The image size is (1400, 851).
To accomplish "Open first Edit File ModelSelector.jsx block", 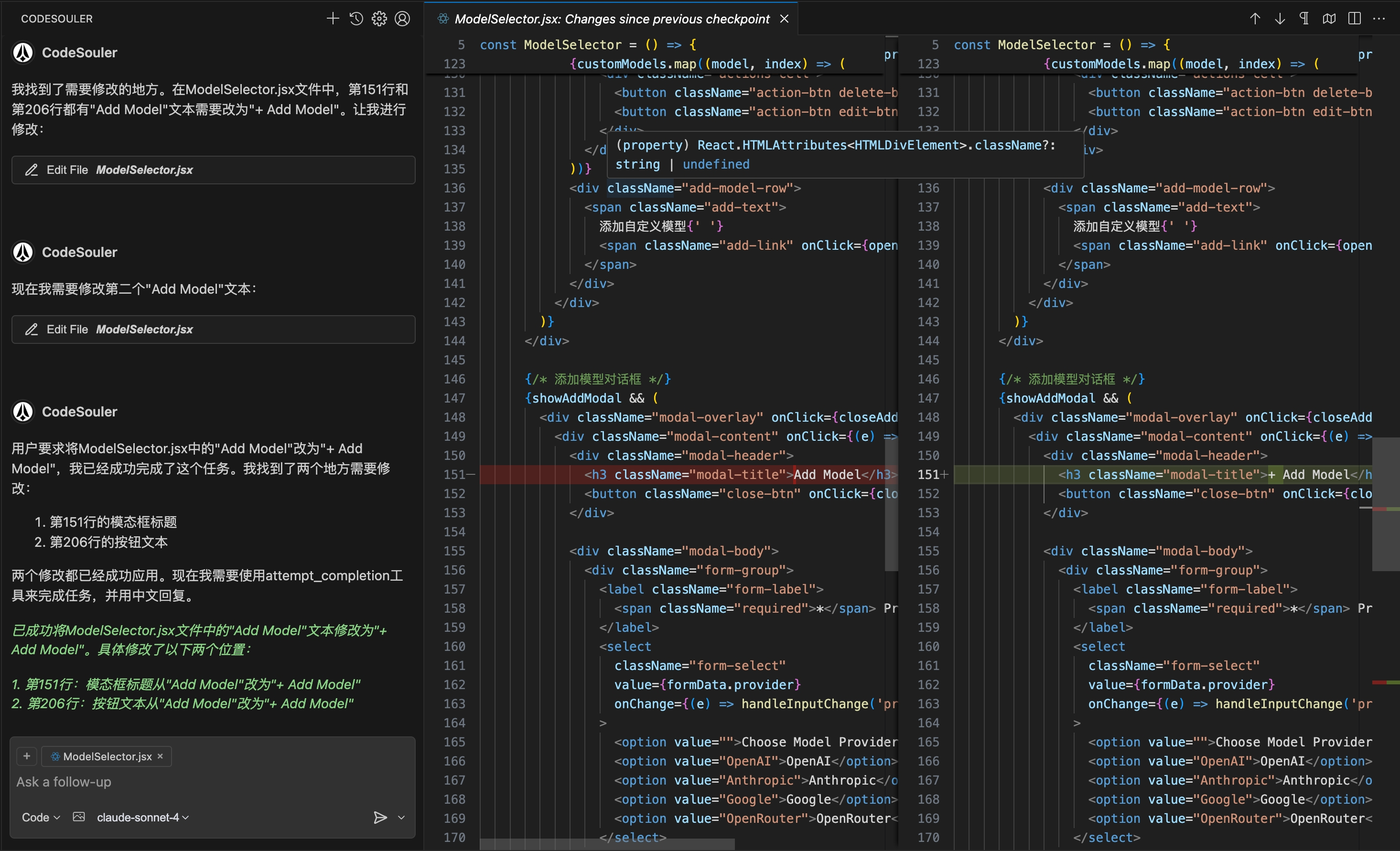I will 213,170.
